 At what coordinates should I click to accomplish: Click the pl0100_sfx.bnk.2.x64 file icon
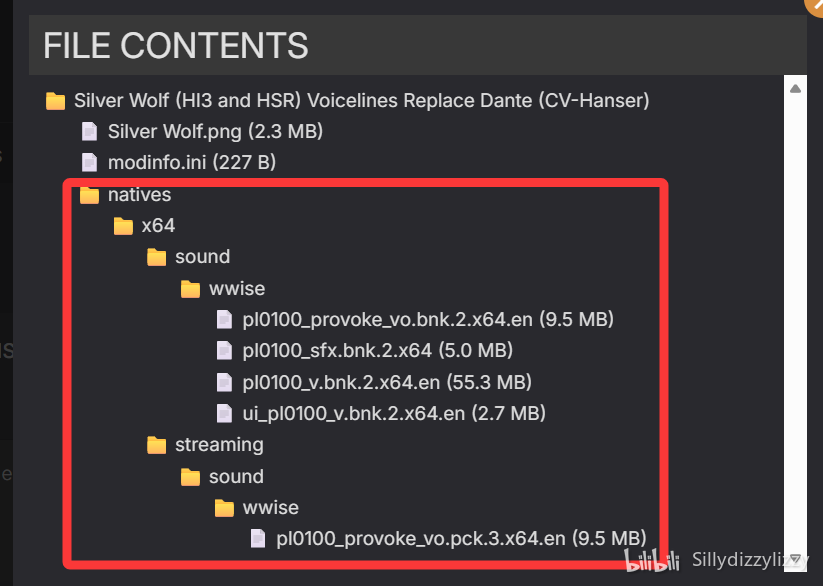[225, 350]
